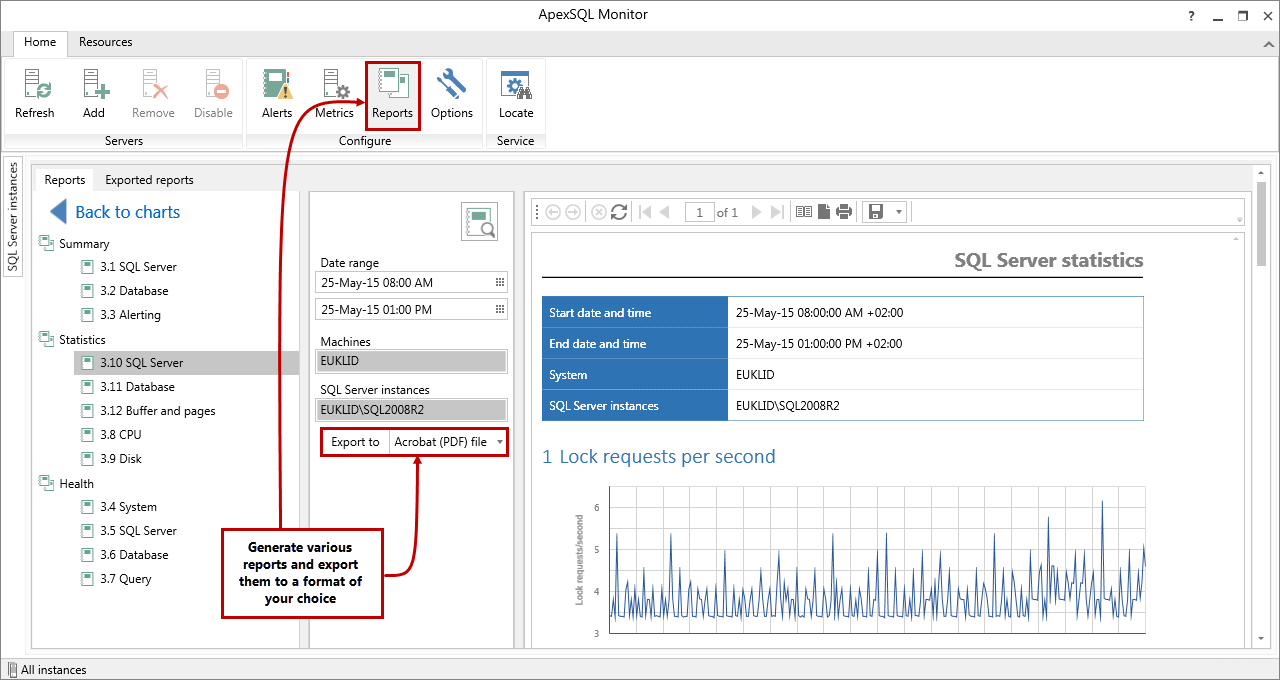Refresh the report in viewer toolbar
The height and width of the screenshot is (680, 1280).
click(x=619, y=212)
